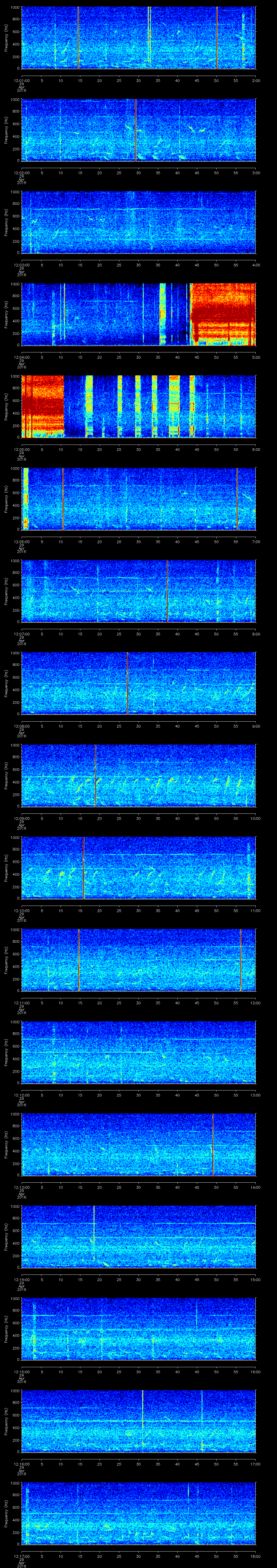Click red vertical line in 12:07:00 panel
Viewport: 277px width, 1568px height.
[x=167, y=591]
